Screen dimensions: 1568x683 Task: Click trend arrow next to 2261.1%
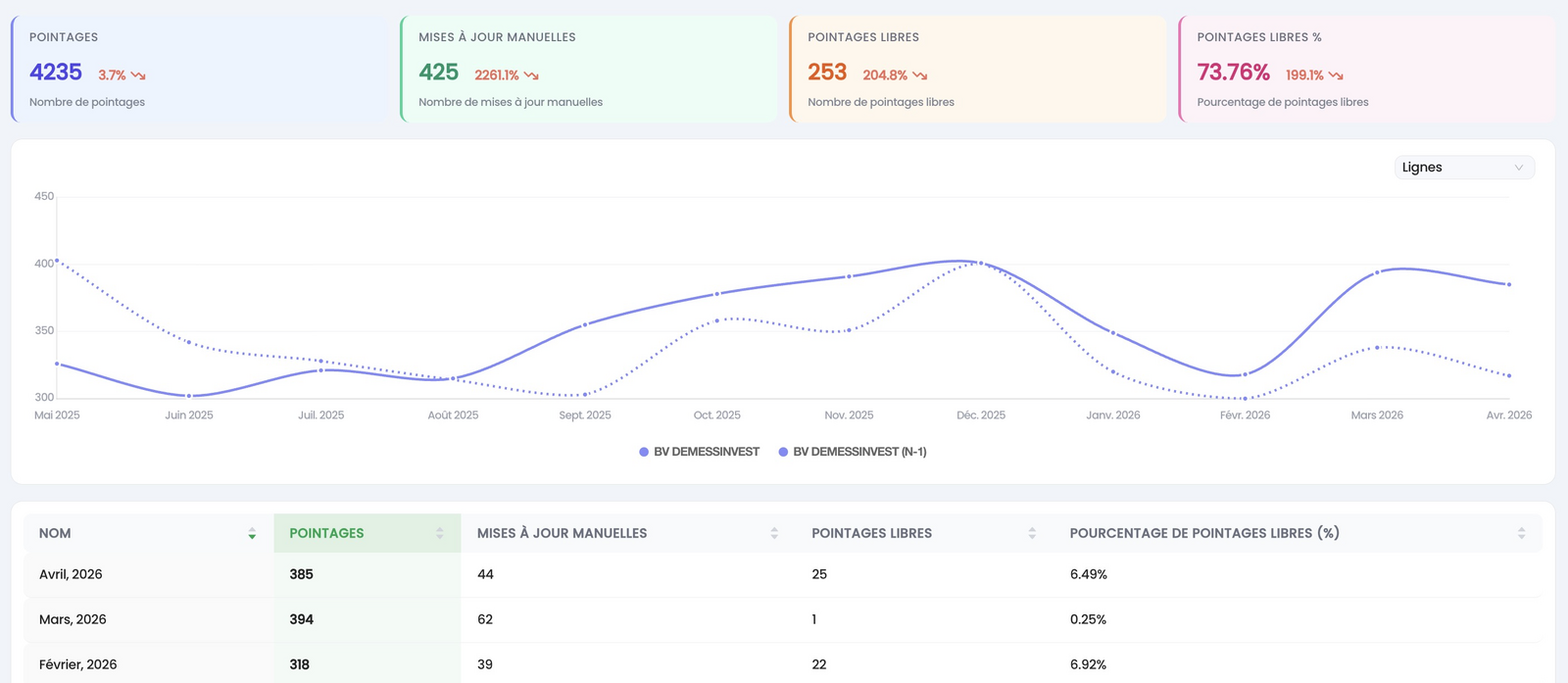click(531, 75)
